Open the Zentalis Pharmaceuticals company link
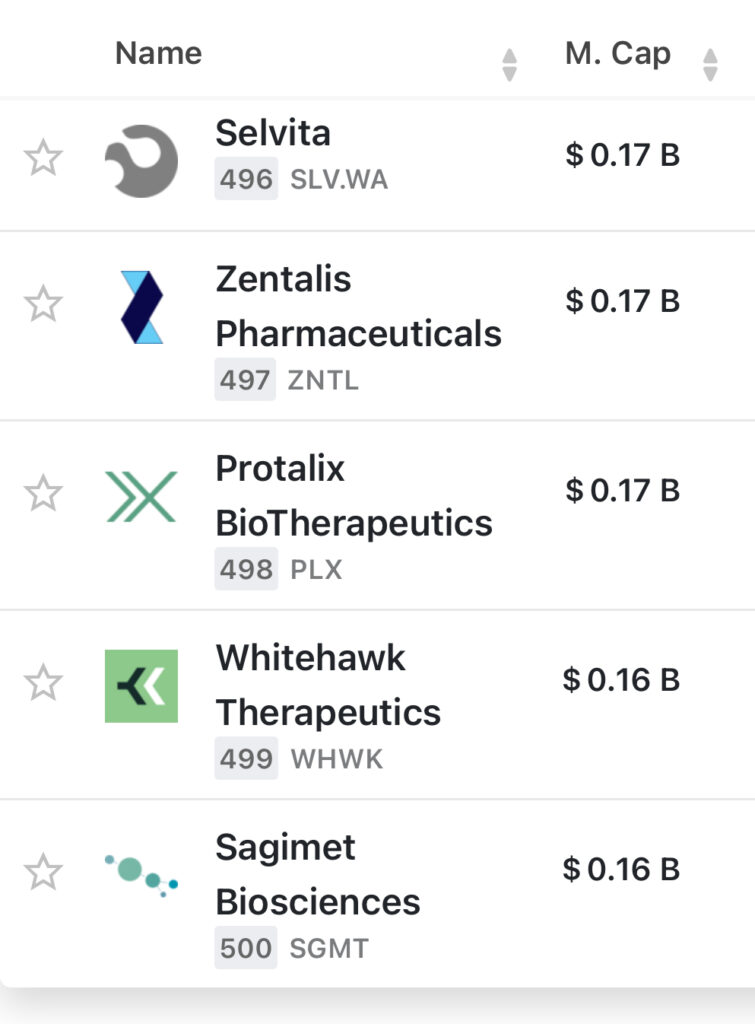Image resolution: width=755 pixels, height=1024 pixels. click(x=358, y=306)
